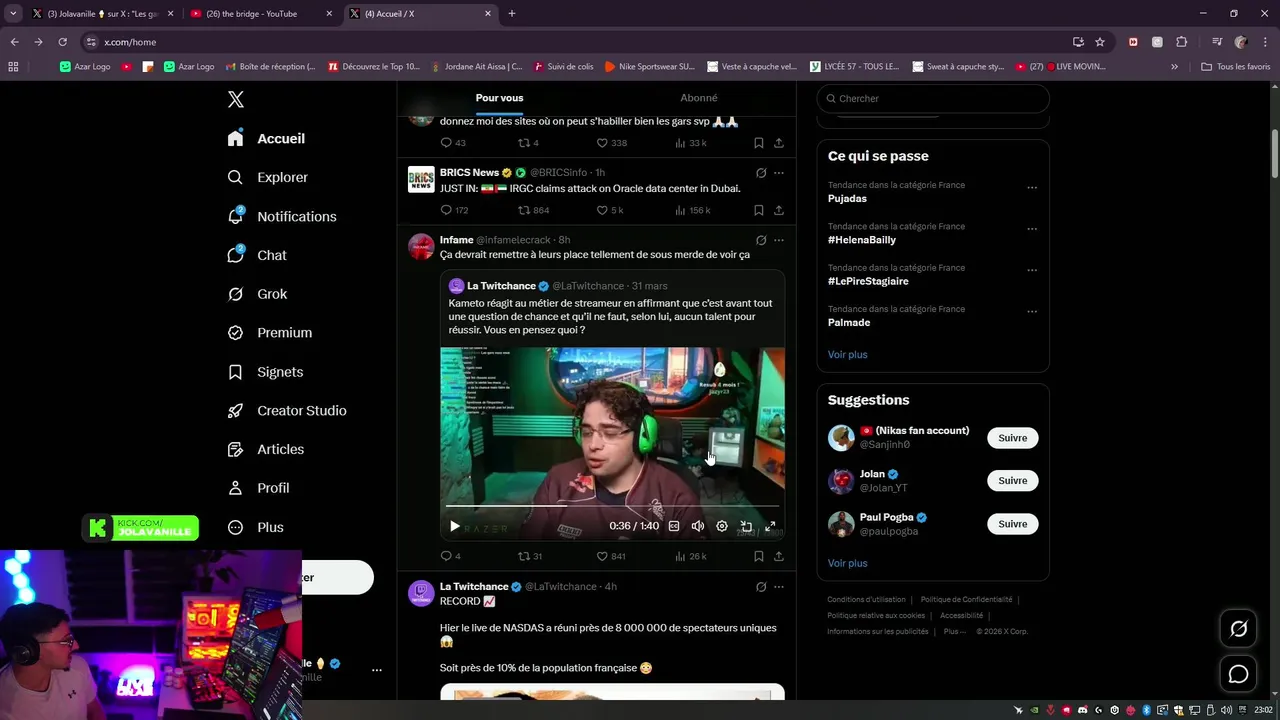Bookmark the Infame post
This screenshot has height=720, width=1280.
pyautogui.click(x=759, y=556)
